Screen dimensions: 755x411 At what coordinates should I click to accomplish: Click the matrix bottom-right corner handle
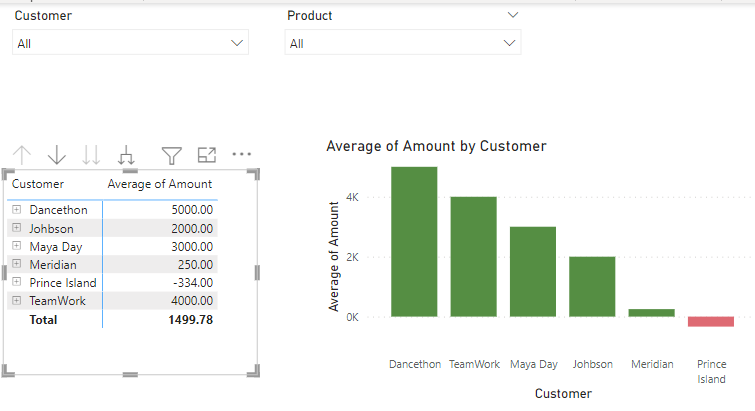[254, 371]
